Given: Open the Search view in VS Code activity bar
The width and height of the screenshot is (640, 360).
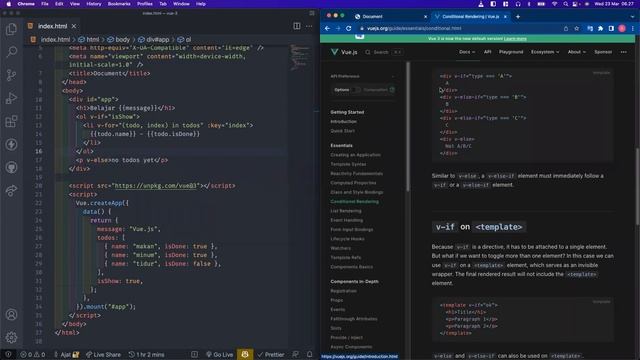Looking at the screenshot, I should point(11,52).
